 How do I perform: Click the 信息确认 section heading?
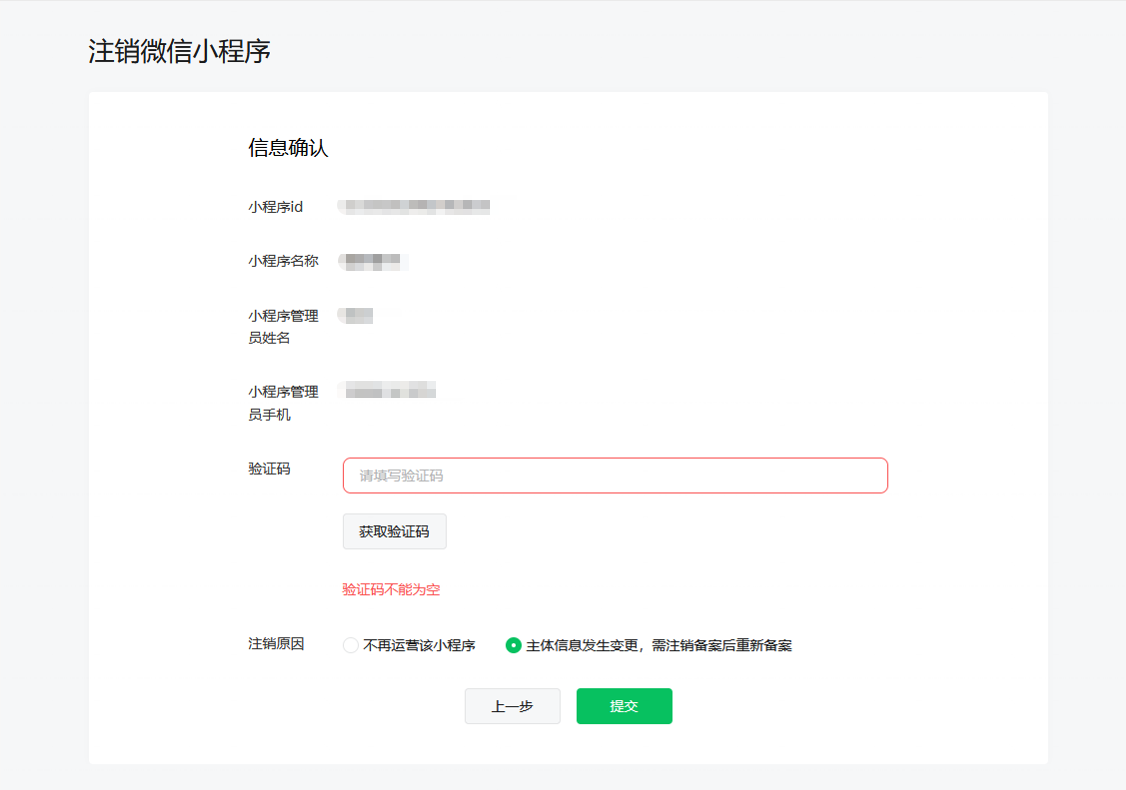coord(288,148)
